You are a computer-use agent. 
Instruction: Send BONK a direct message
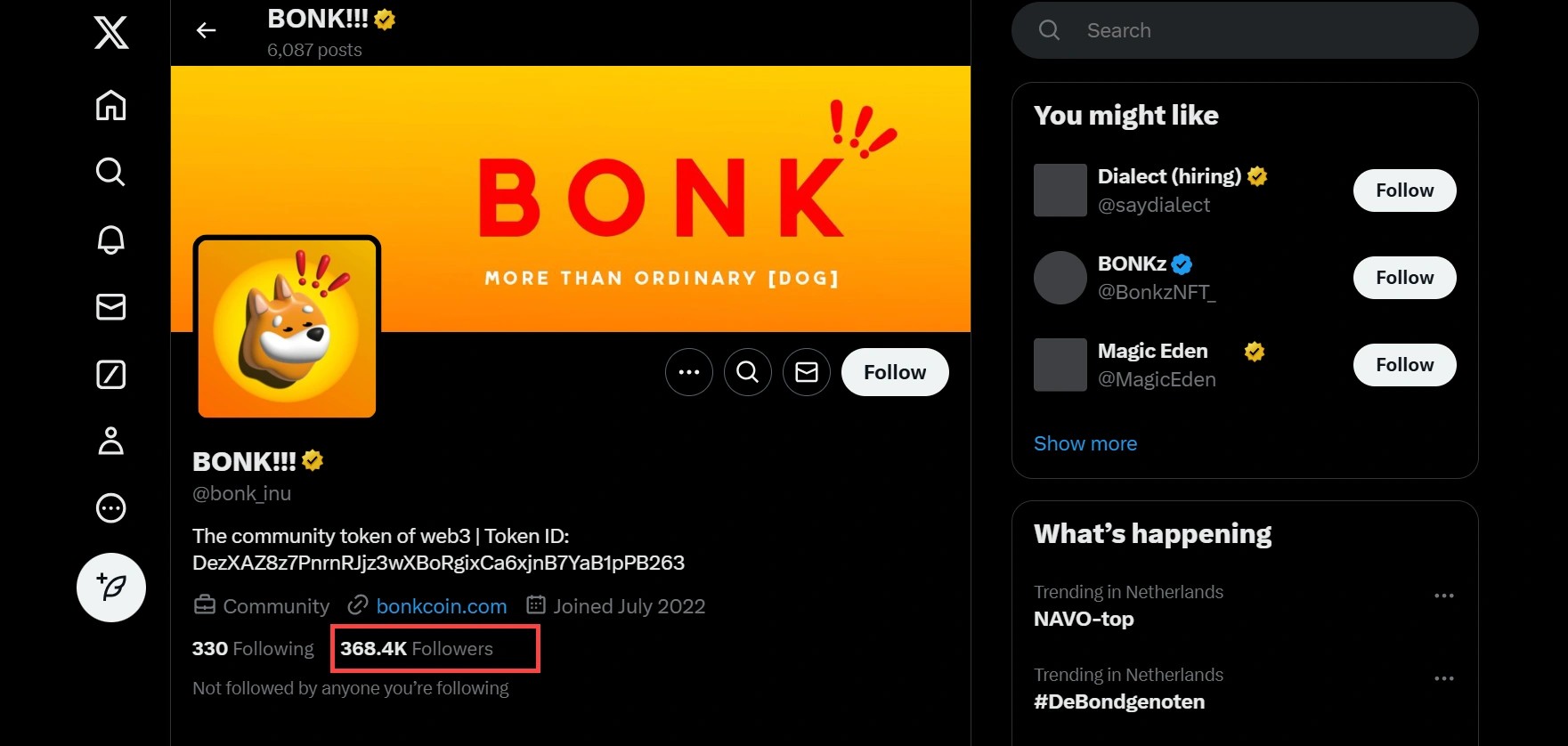click(x=806, y=372)
